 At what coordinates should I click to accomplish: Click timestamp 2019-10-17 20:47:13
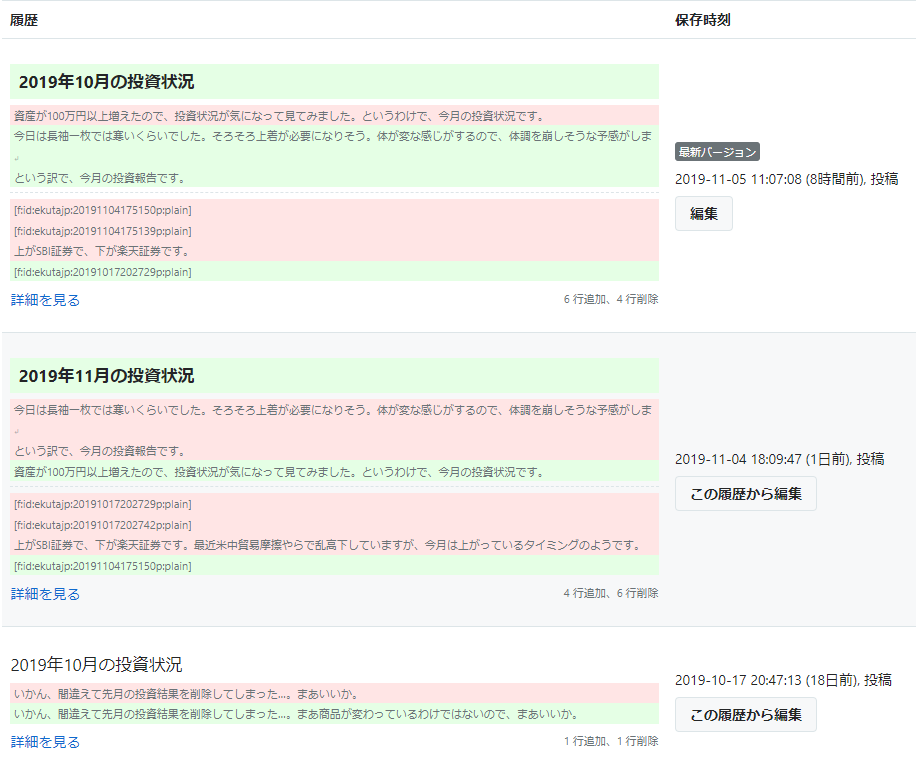pyautogui.click(x=738, y=679)
